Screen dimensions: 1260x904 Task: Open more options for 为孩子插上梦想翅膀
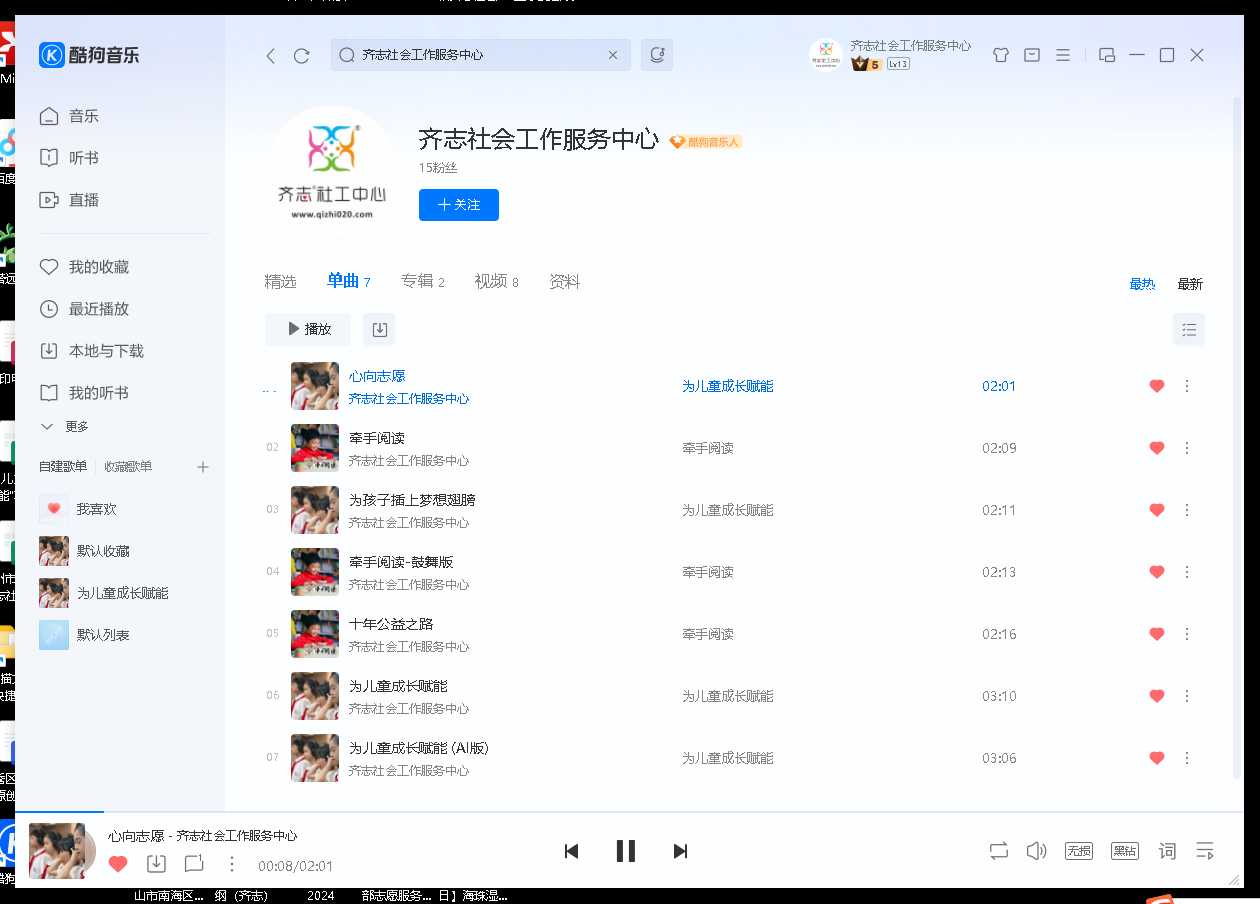[1187, 510]
